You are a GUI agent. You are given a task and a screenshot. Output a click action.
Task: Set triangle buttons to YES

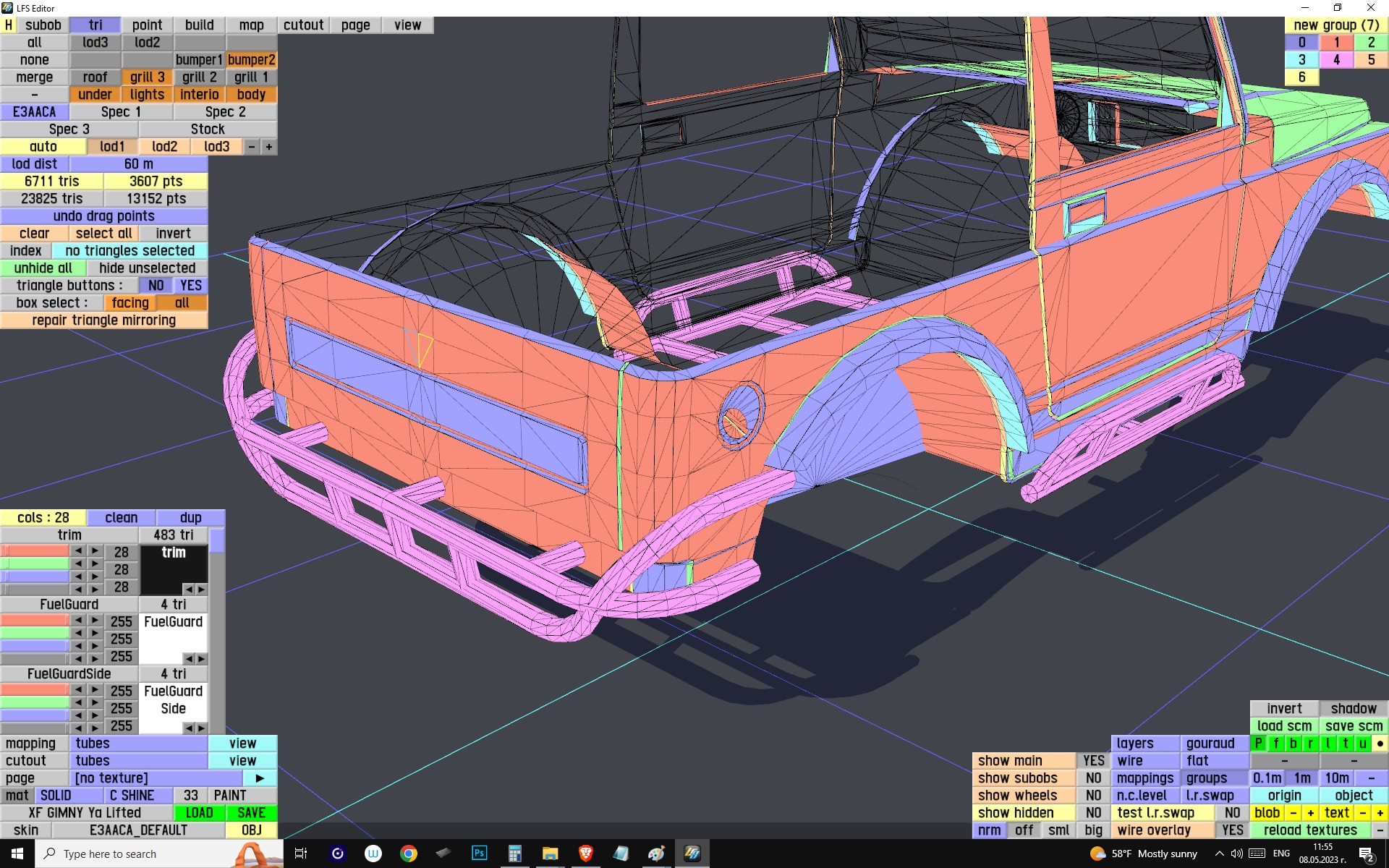tap(191, 286)
